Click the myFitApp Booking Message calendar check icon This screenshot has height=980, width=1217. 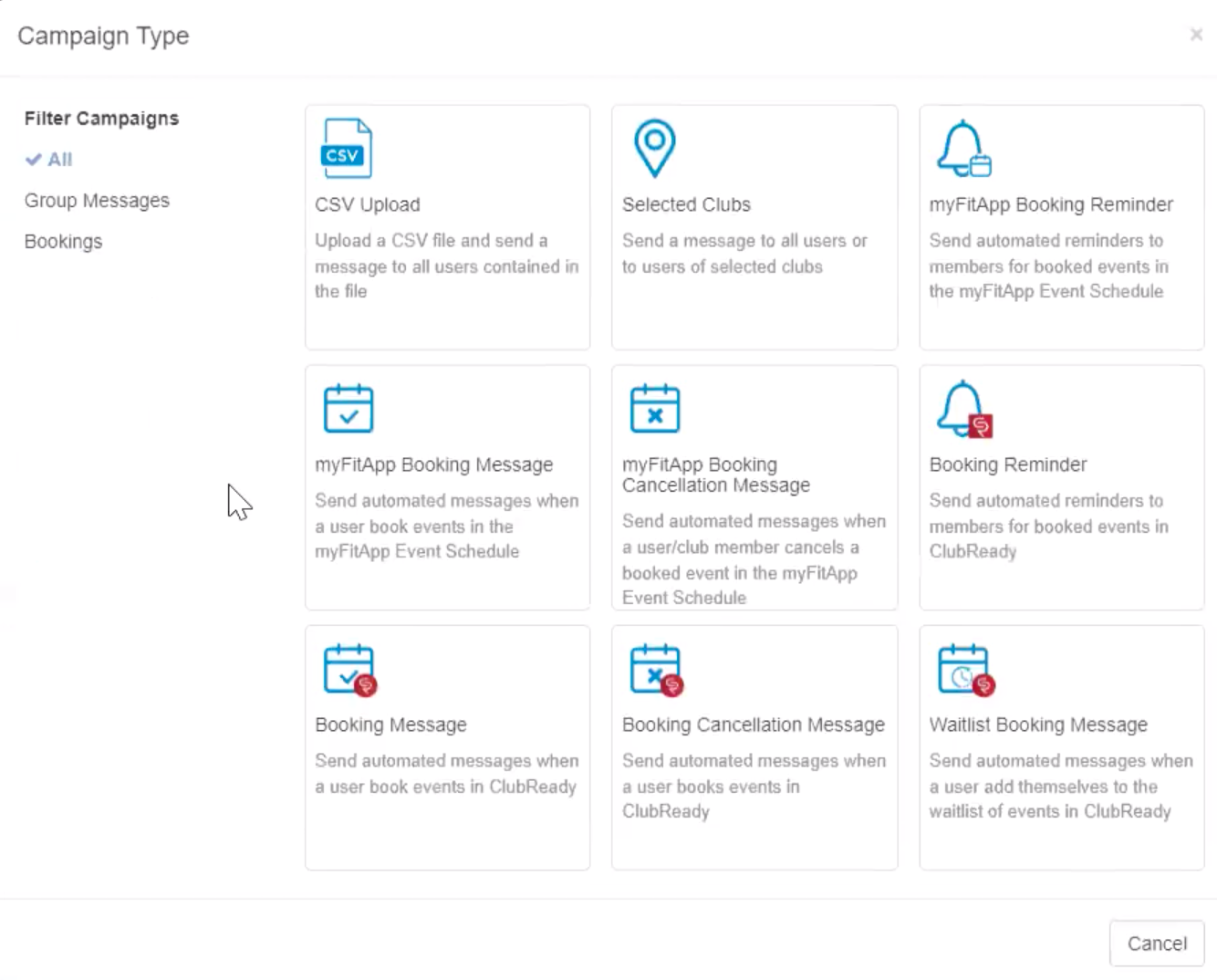pos(348,409)
